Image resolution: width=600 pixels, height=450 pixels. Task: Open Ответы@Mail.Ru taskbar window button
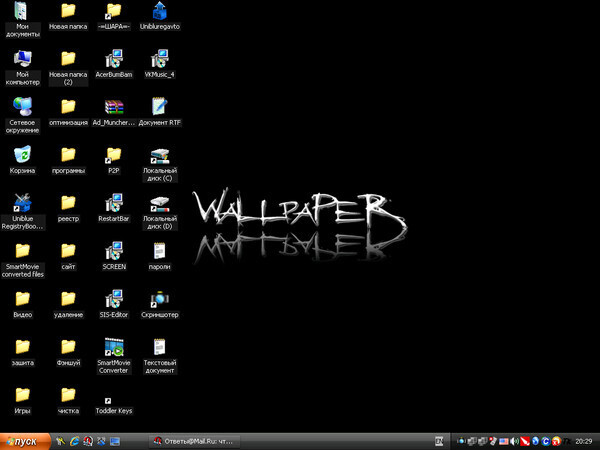194,441
